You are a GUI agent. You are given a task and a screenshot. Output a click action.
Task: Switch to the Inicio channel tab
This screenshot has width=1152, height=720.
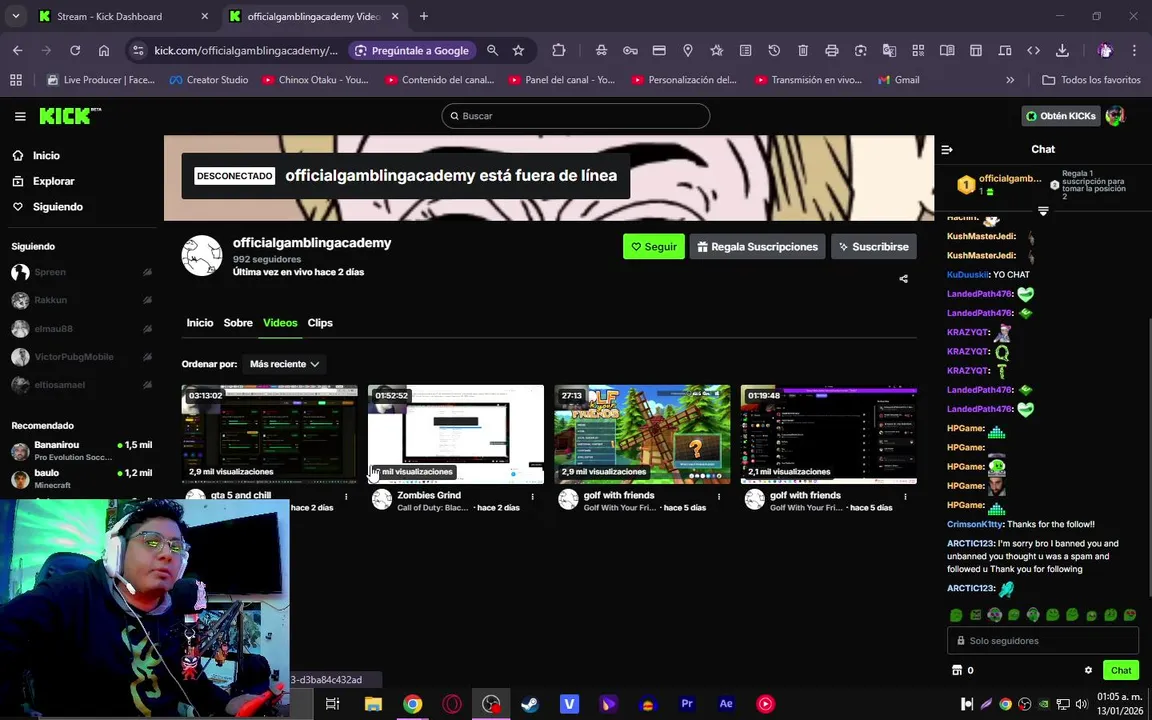tap(200, 323)
